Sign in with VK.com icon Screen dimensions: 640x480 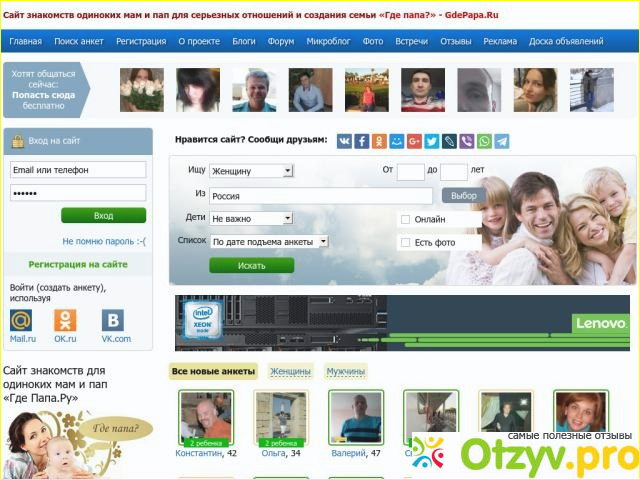coord(115,321)
